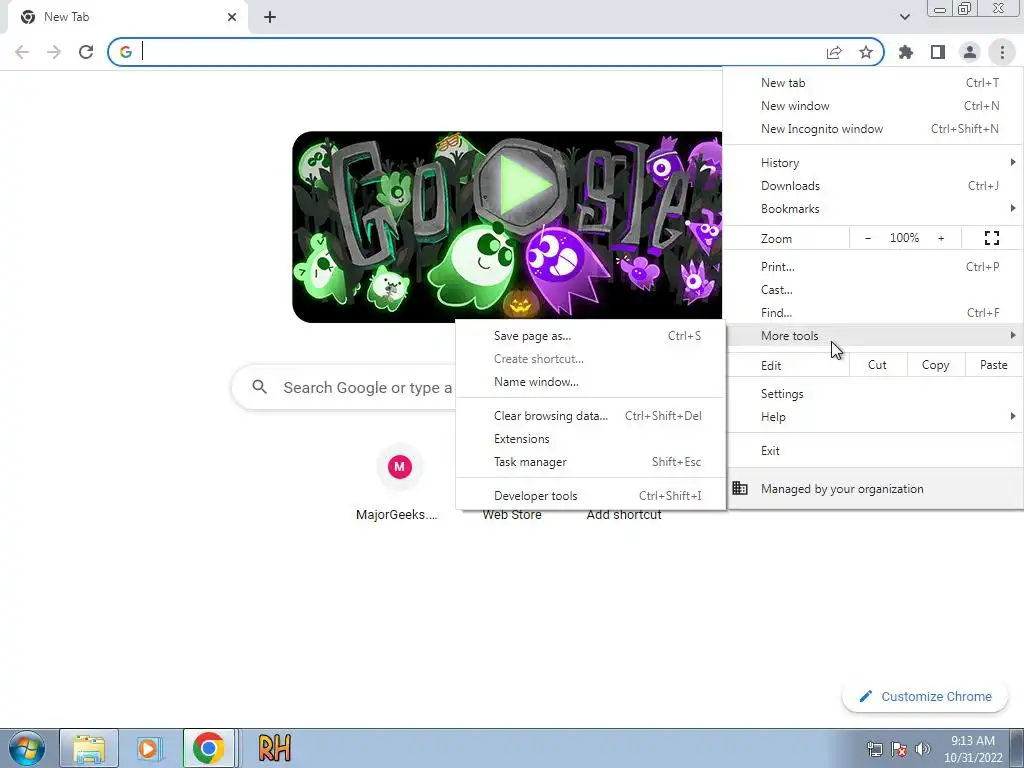
Task: Expand the History submenu
Action: [x=873, y=163]
